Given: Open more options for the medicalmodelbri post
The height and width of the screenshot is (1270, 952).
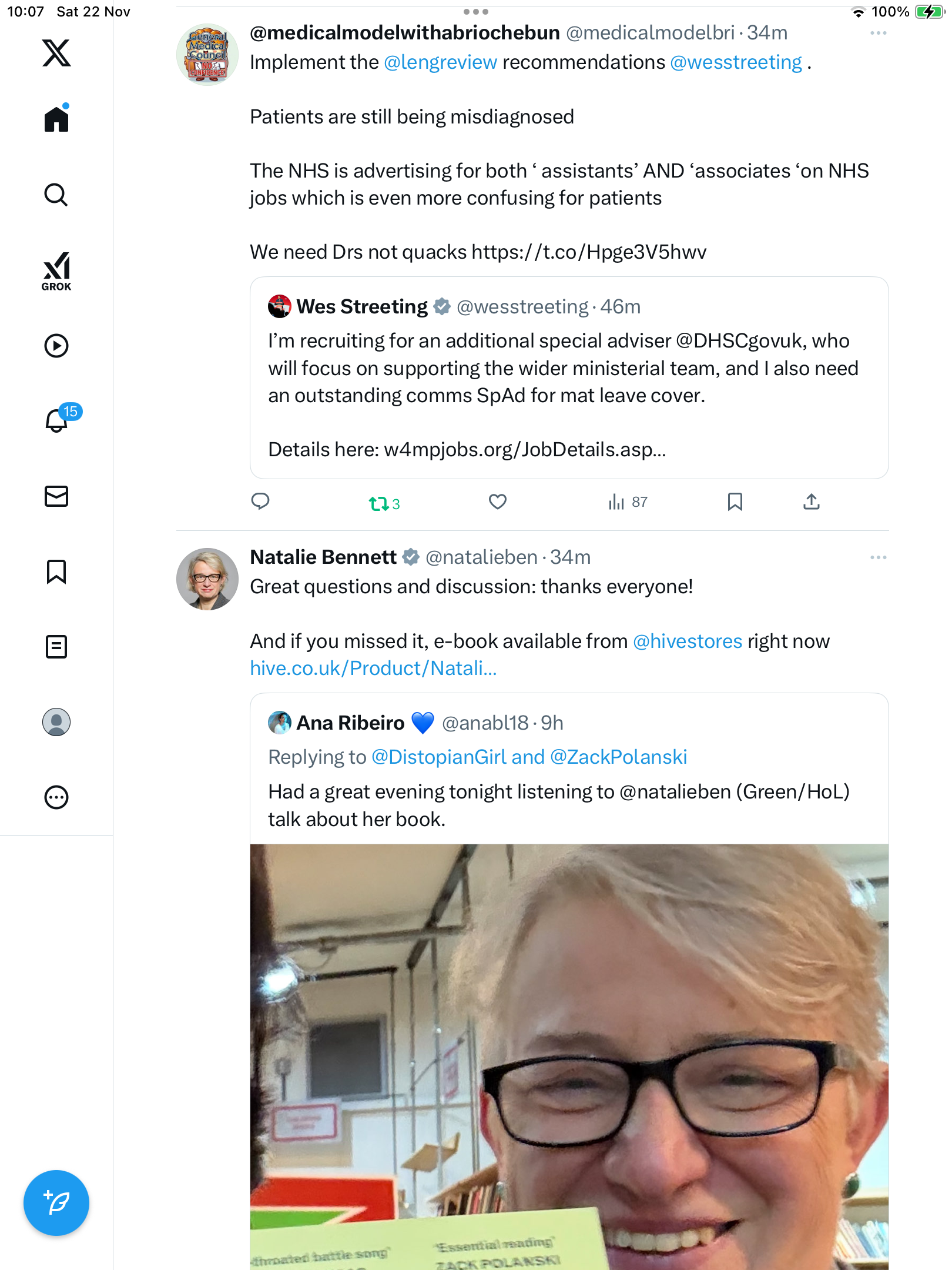Looking at the screenshot, I should [878, 34].
